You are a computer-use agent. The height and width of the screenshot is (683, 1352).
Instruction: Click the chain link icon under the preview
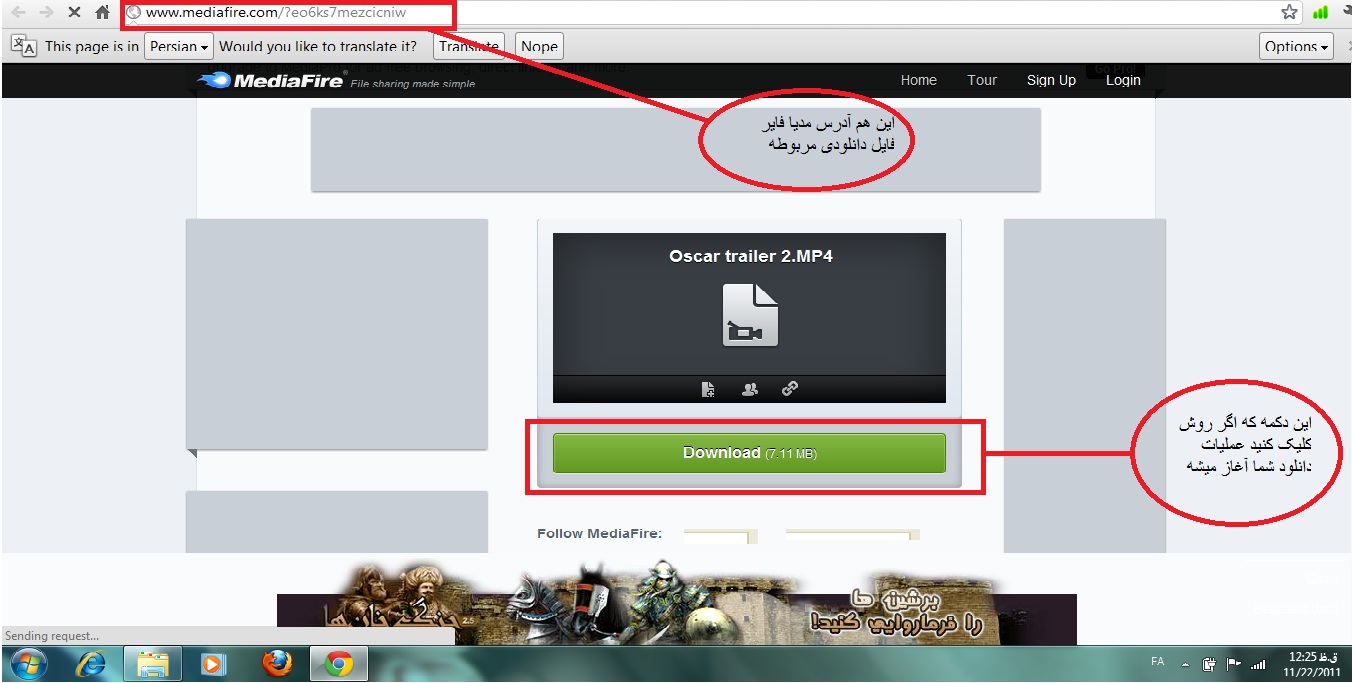(x=790, y=389)
